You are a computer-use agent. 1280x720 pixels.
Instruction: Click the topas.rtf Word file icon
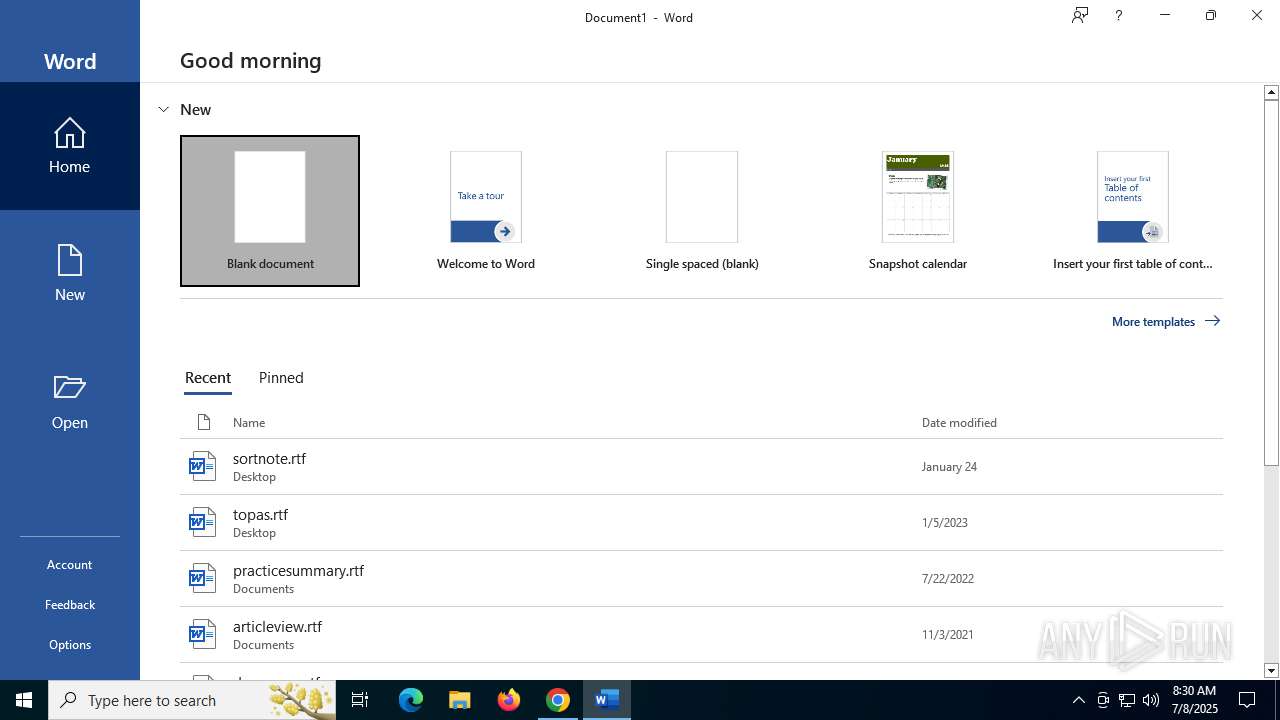[203, 522]
